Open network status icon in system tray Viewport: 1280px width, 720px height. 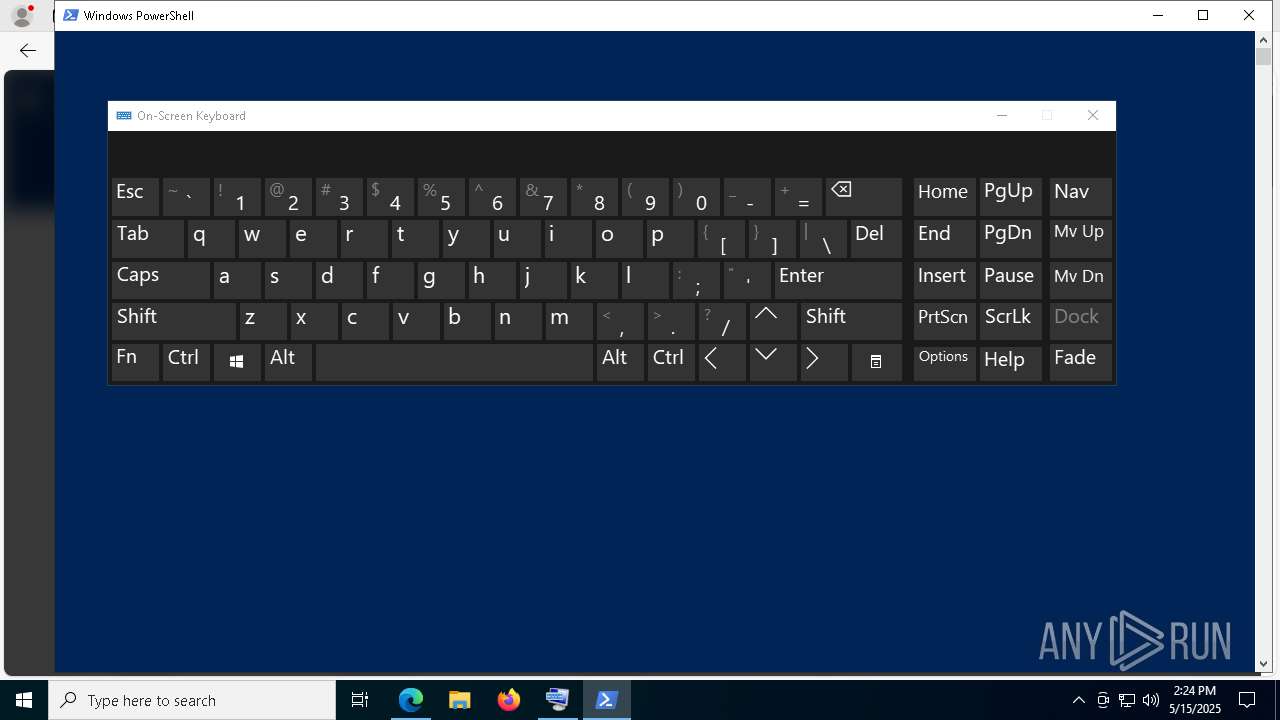click(1127, 700)
